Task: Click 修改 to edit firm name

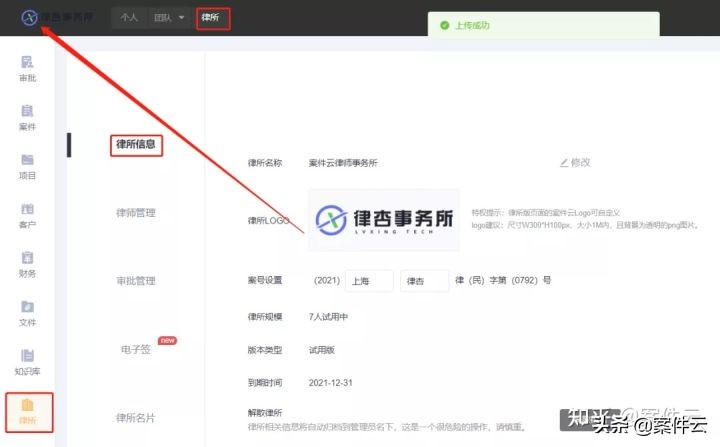Action: coord(580,163)
